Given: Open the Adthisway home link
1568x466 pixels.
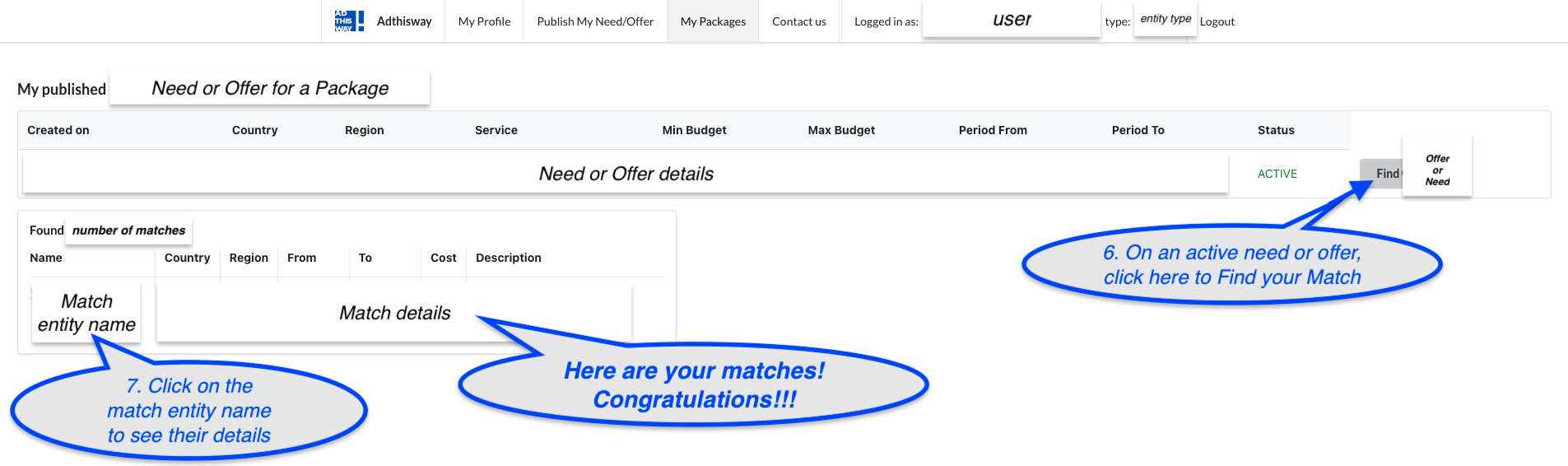Looking at the screenshot, I should click(x=404, y=21).
